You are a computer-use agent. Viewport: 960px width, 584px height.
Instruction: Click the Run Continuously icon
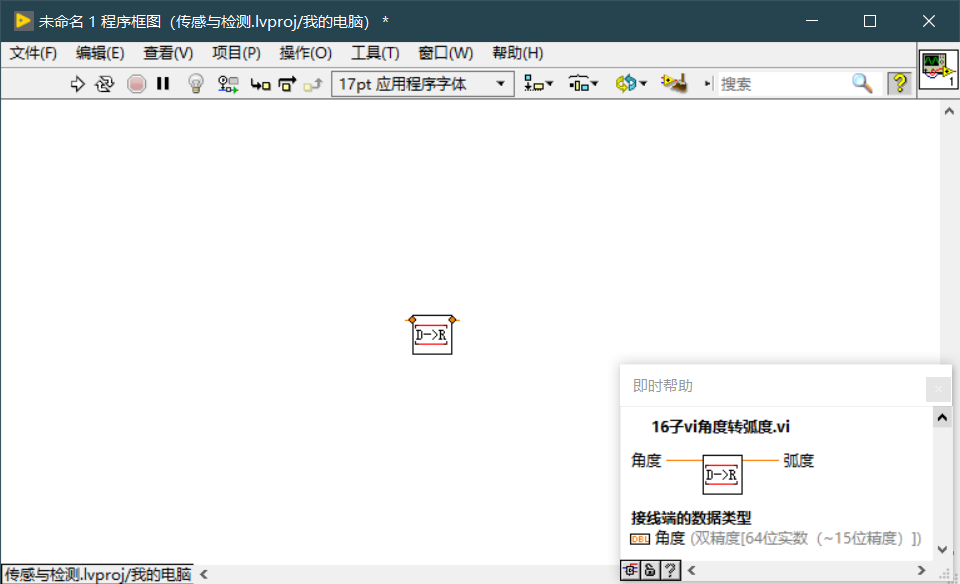click(104, 84)
